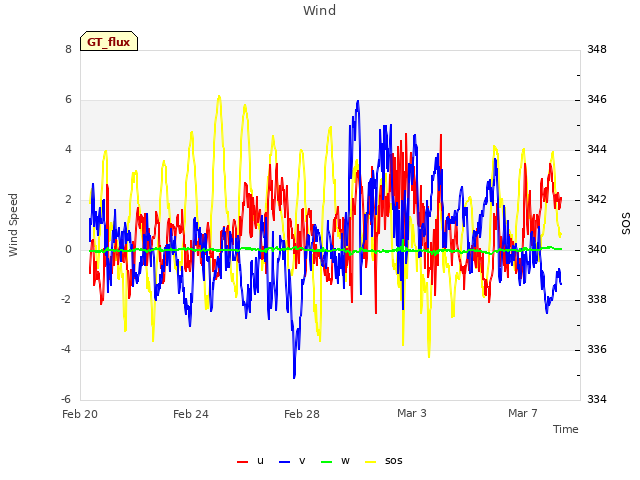Click the Mar 7 date tick label
The image size is (640, 480).
[523, 413]
